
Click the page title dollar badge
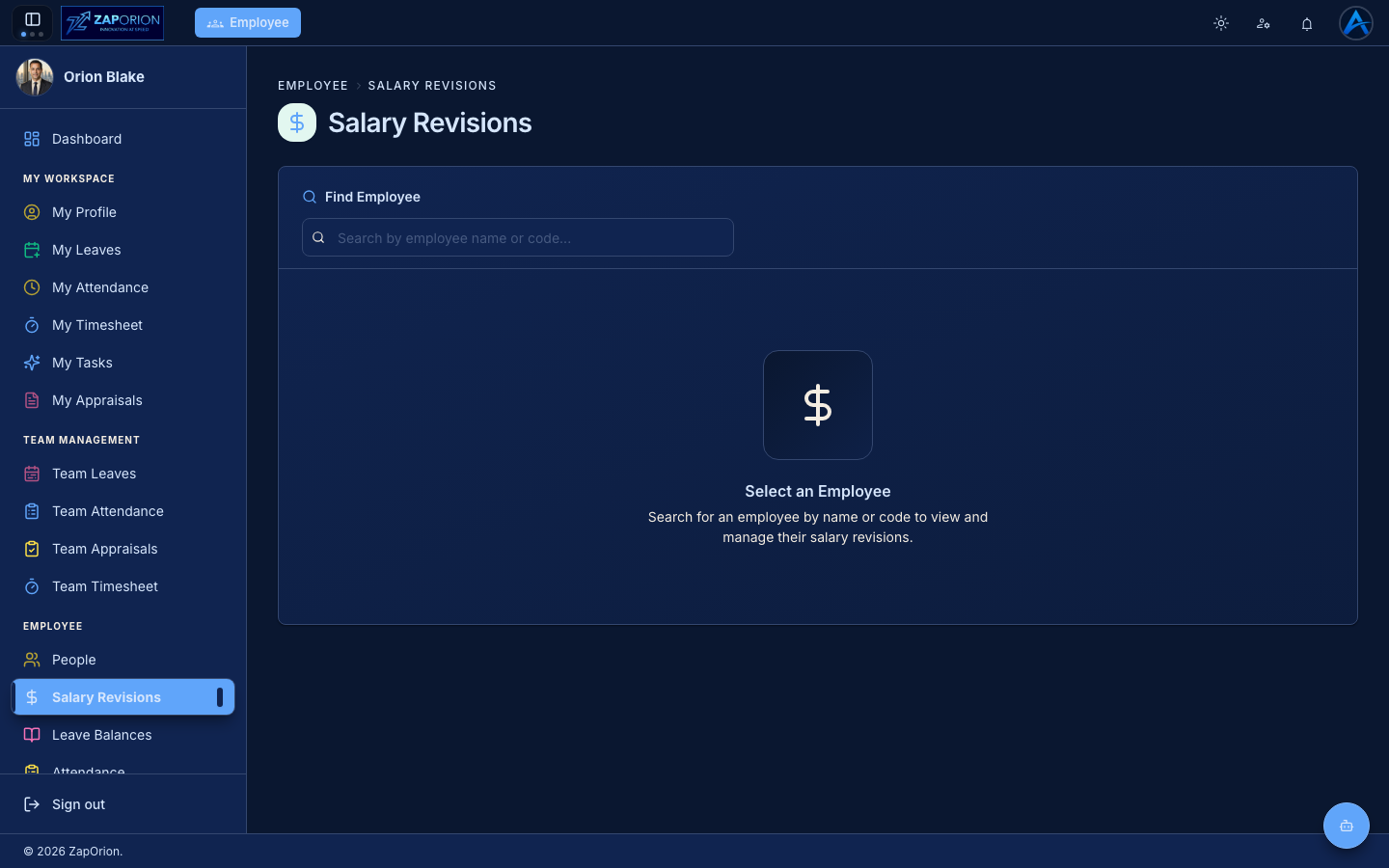coord(297,122)
